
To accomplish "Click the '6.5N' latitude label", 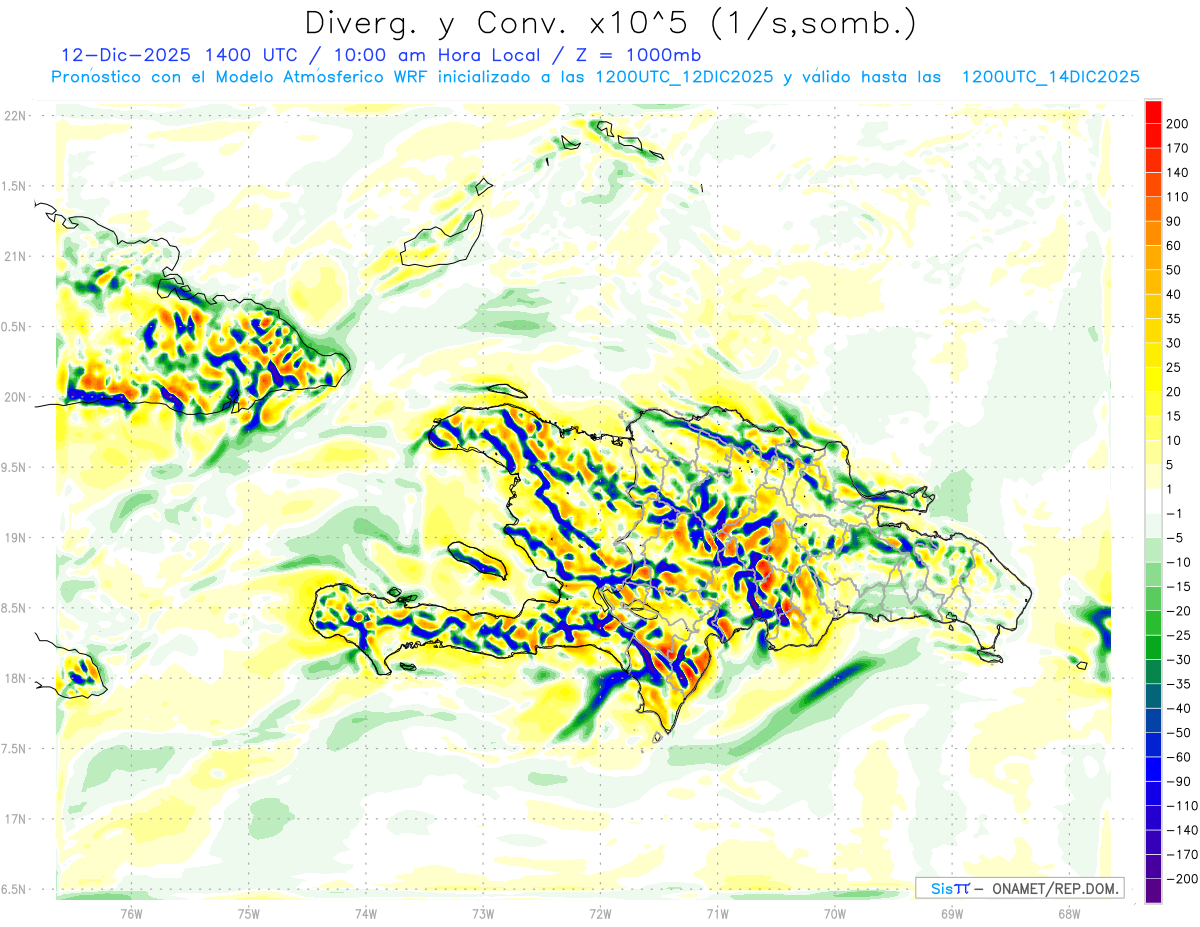I will 13,889.
